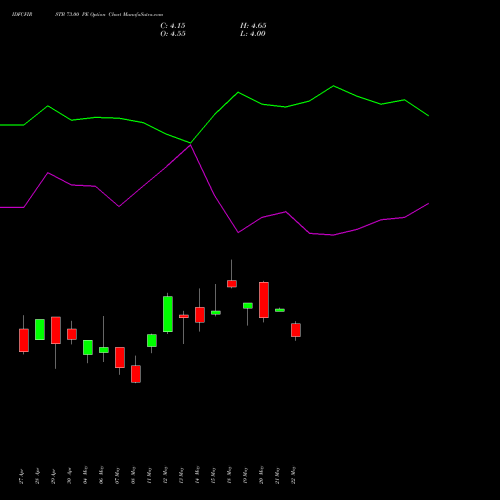500x500 pixels.
Task: Select the 06 May green candlestick
Action: [x=104, y=350]
